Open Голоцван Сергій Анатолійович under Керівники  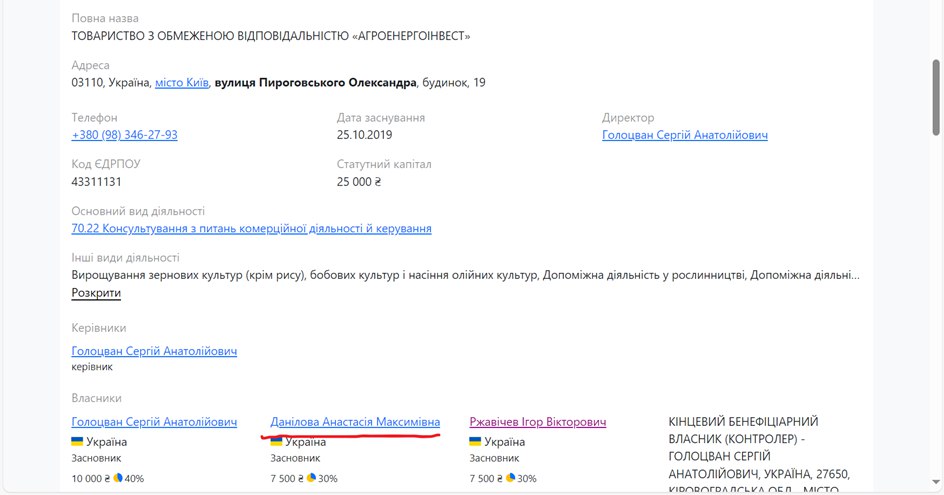click(154, 350)
